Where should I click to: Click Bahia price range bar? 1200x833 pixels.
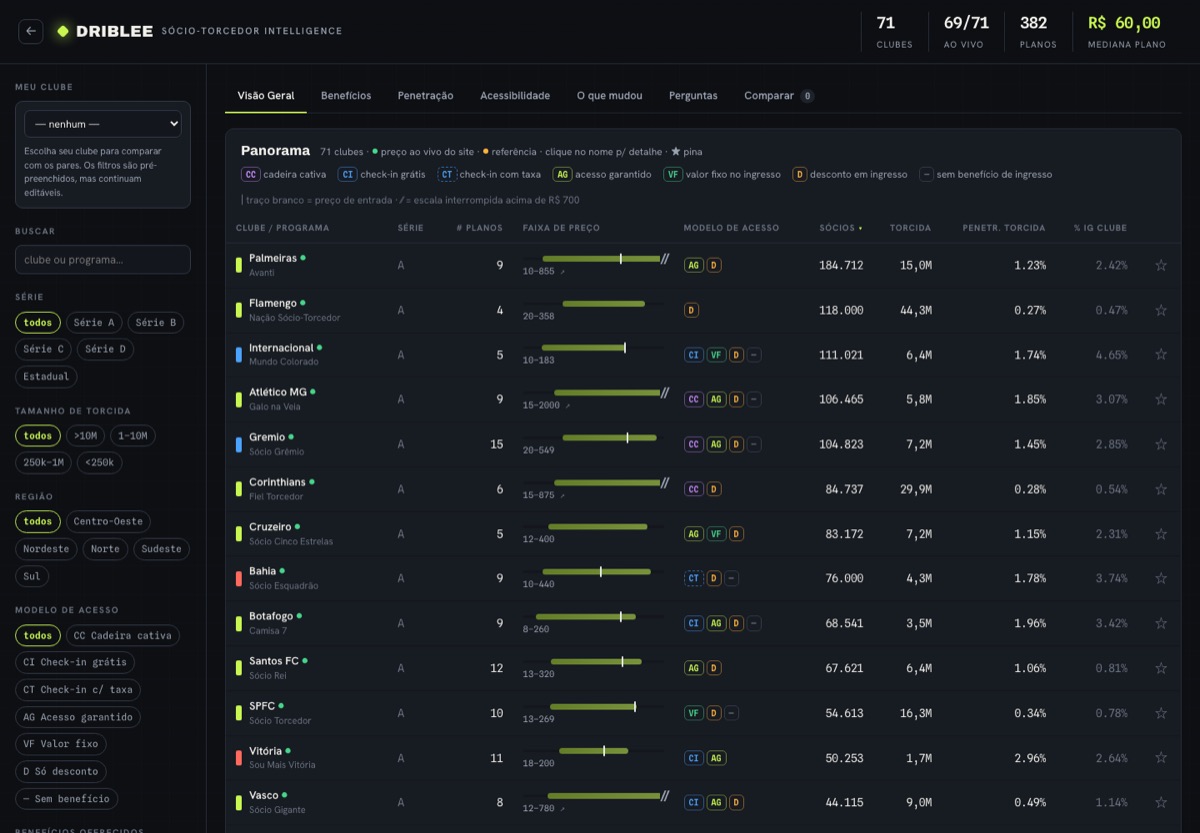click(595, 572)
